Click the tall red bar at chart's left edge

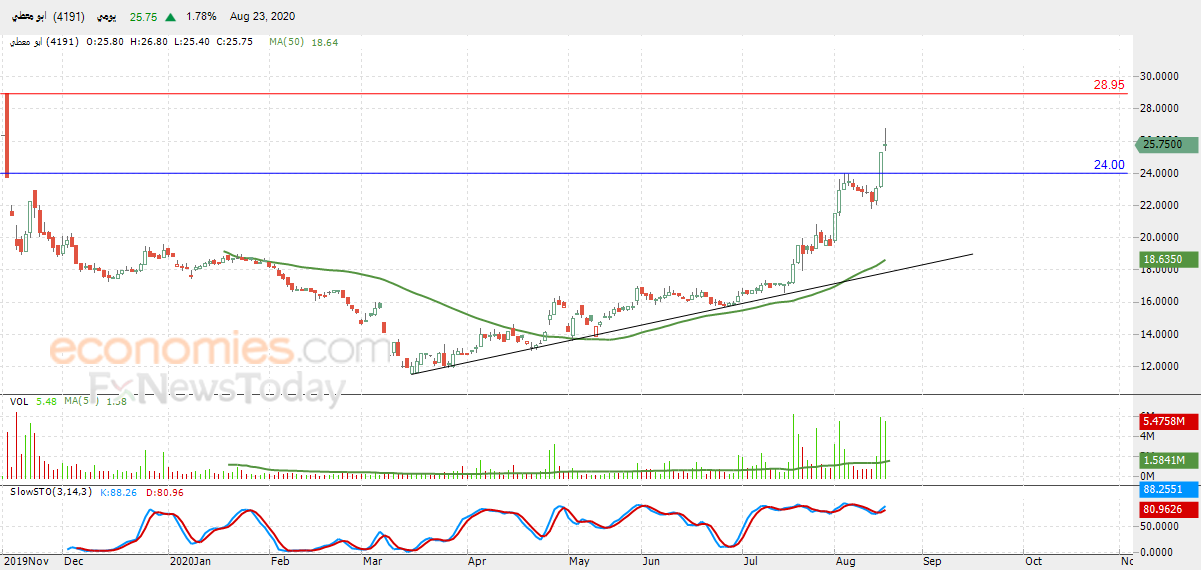[7, 135]
